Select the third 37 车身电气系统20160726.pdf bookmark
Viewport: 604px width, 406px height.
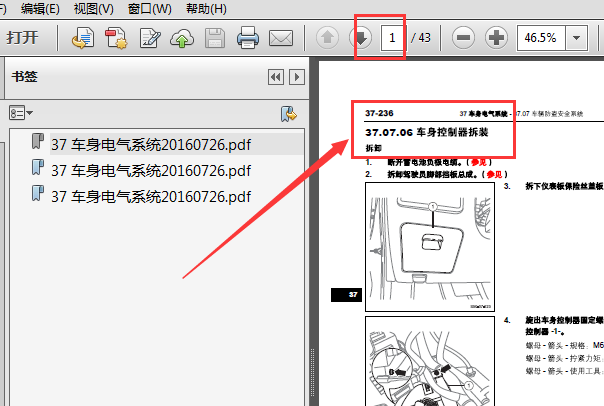(x=151, y=196)
